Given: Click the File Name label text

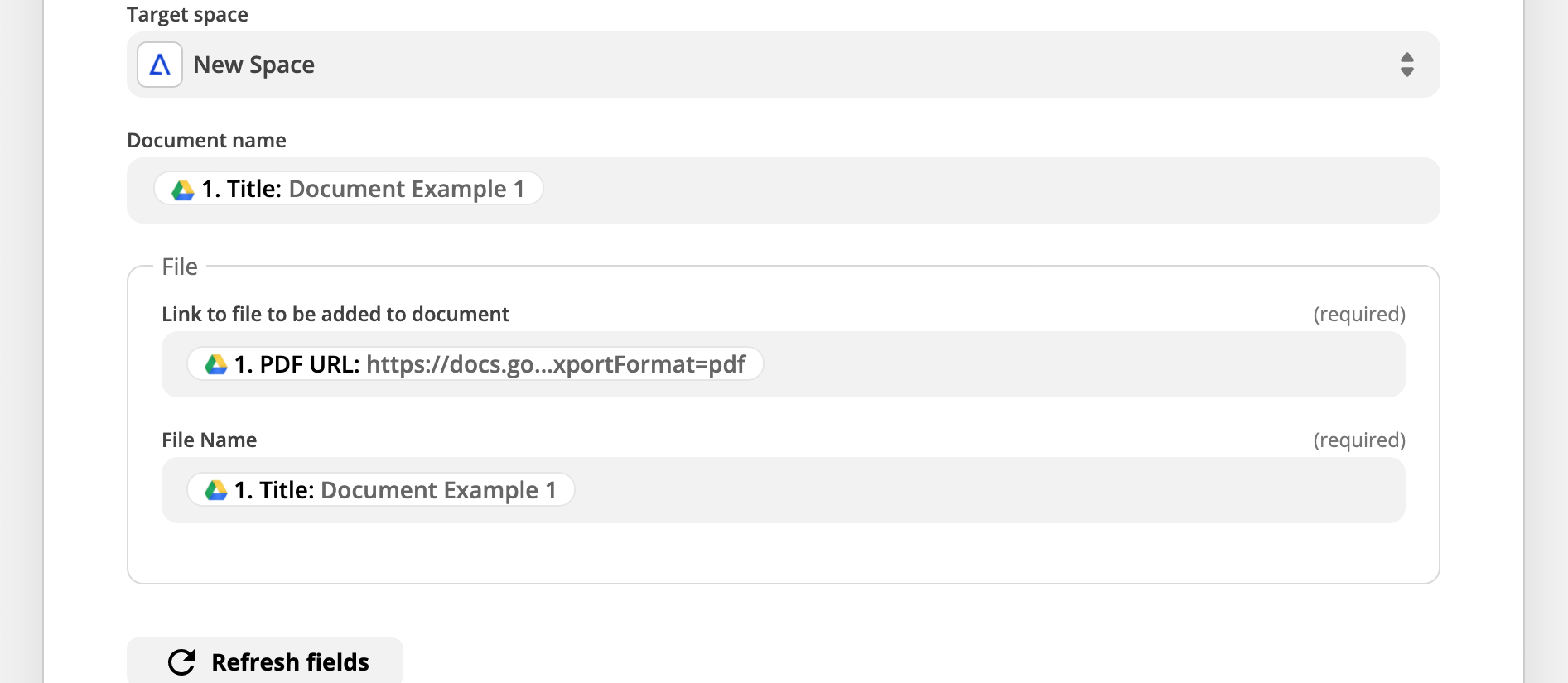Looking at the screenshot, I should (x=210, y=440).
